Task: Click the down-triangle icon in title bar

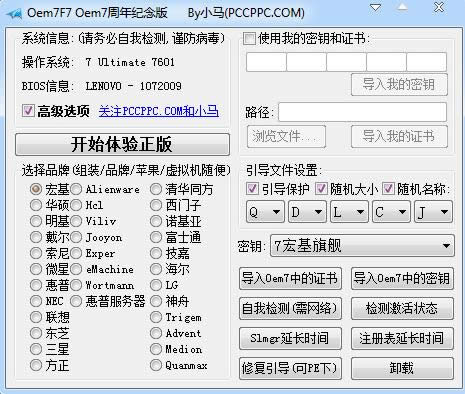Action: pos(376,8)
